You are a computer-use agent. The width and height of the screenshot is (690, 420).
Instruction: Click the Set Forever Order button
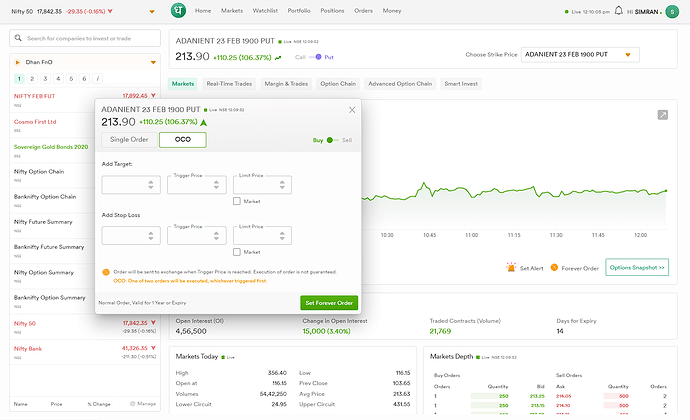pyautogui.click(x=329, y=303)
